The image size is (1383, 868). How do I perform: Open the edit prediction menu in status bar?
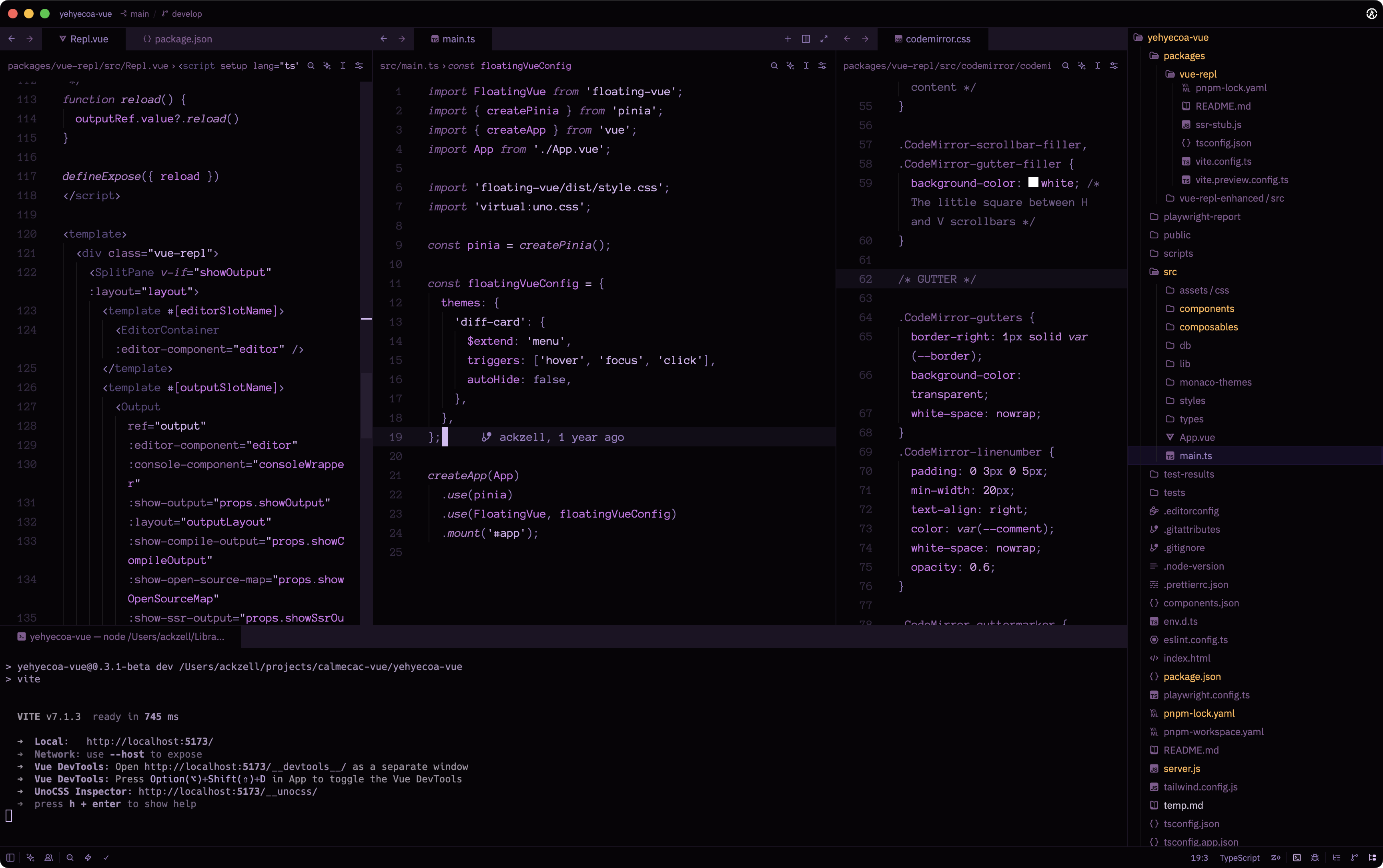(x=1276, y=858)
